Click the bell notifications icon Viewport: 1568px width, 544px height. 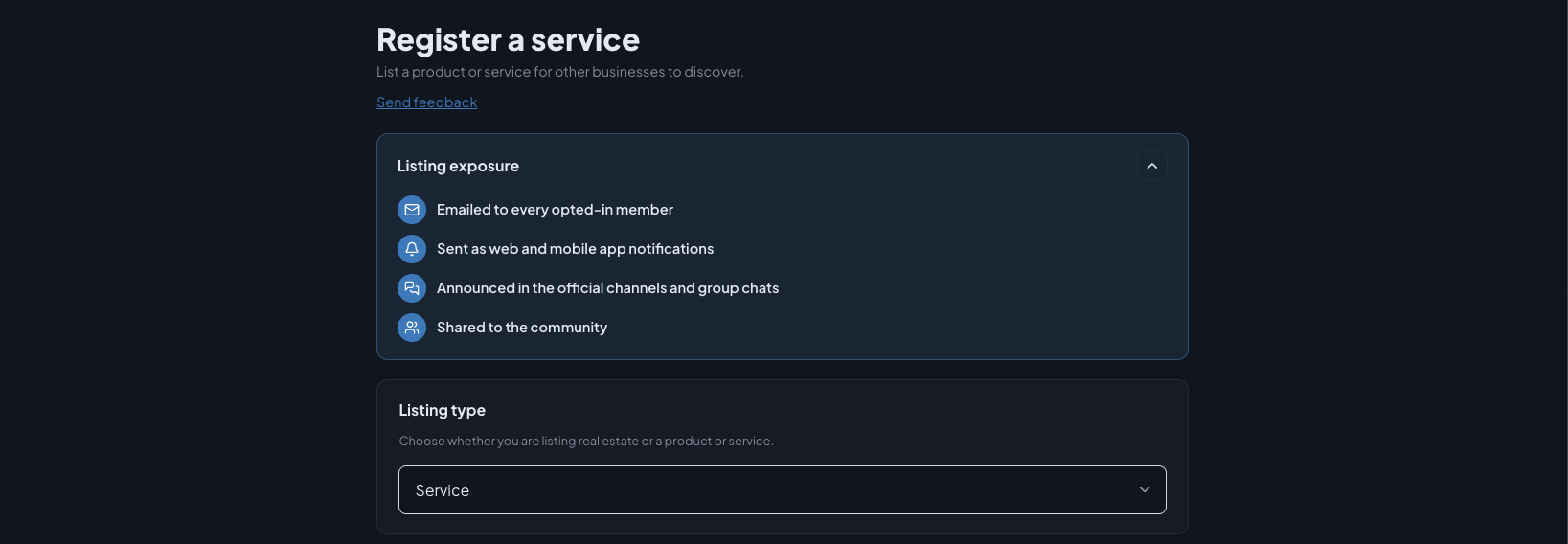[x=412, y=249]
